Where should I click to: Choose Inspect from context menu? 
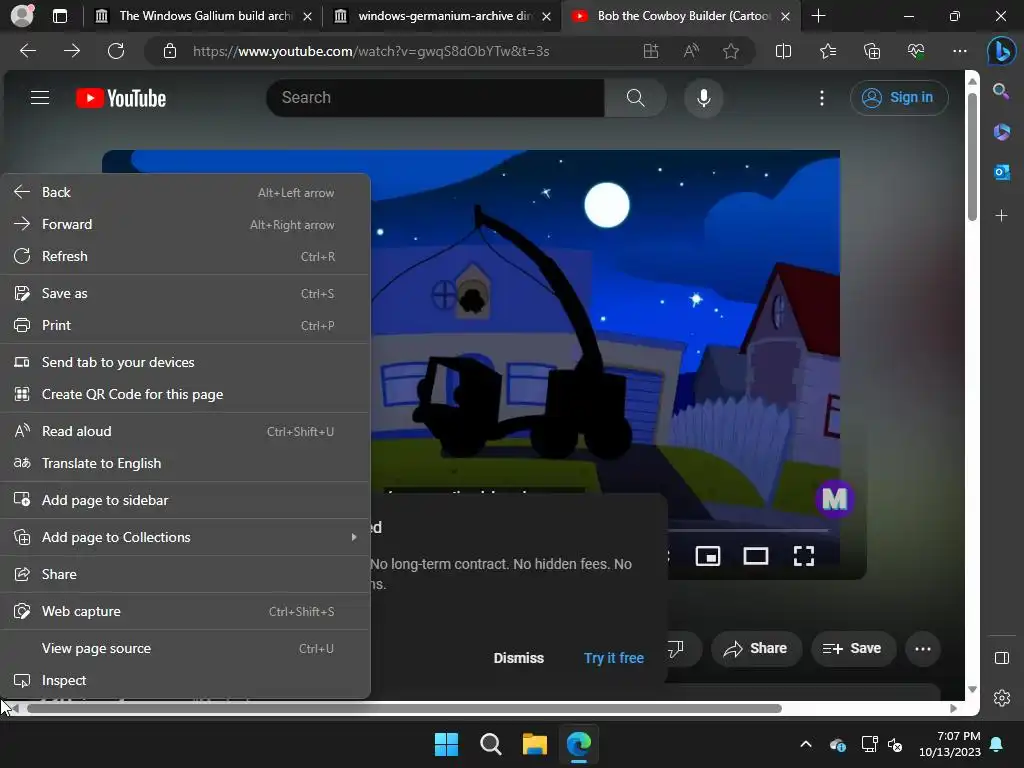185,680
